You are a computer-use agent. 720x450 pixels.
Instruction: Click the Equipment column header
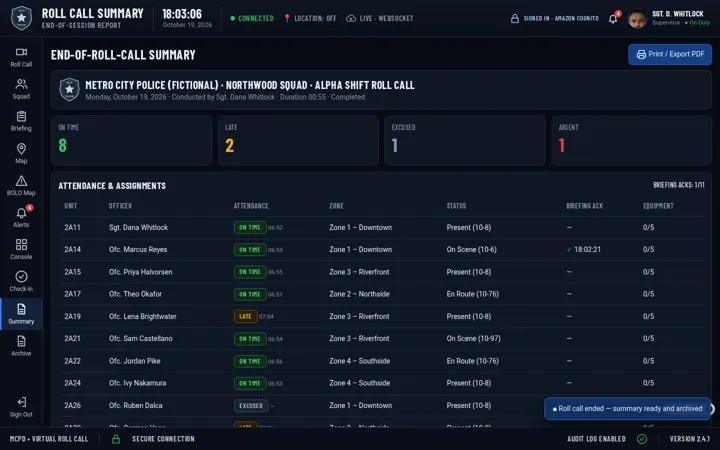658,206
